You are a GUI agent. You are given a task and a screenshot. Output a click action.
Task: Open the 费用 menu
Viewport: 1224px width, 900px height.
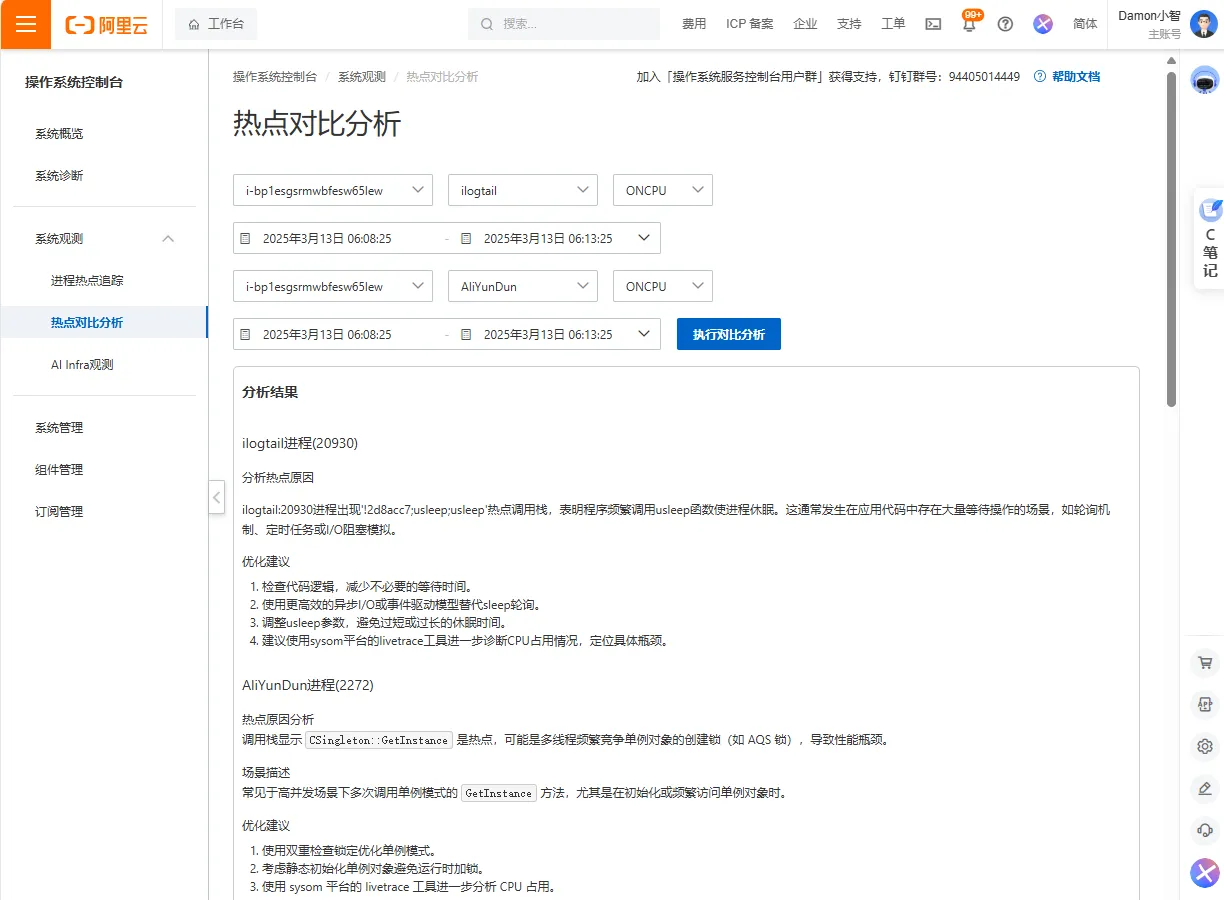click(x=694, y=24)
